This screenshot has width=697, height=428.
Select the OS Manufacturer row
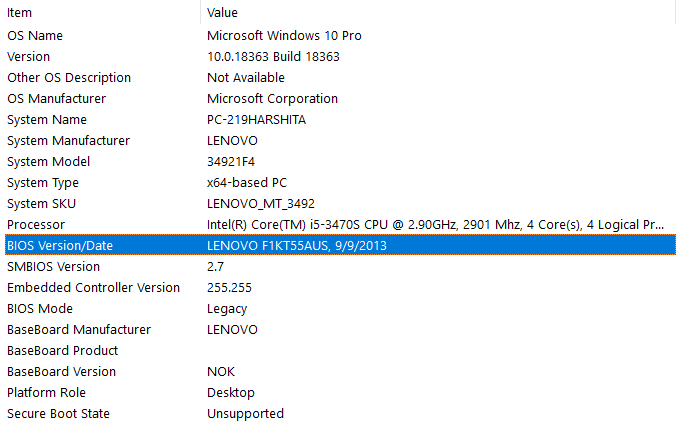click(x=56, y=98)
